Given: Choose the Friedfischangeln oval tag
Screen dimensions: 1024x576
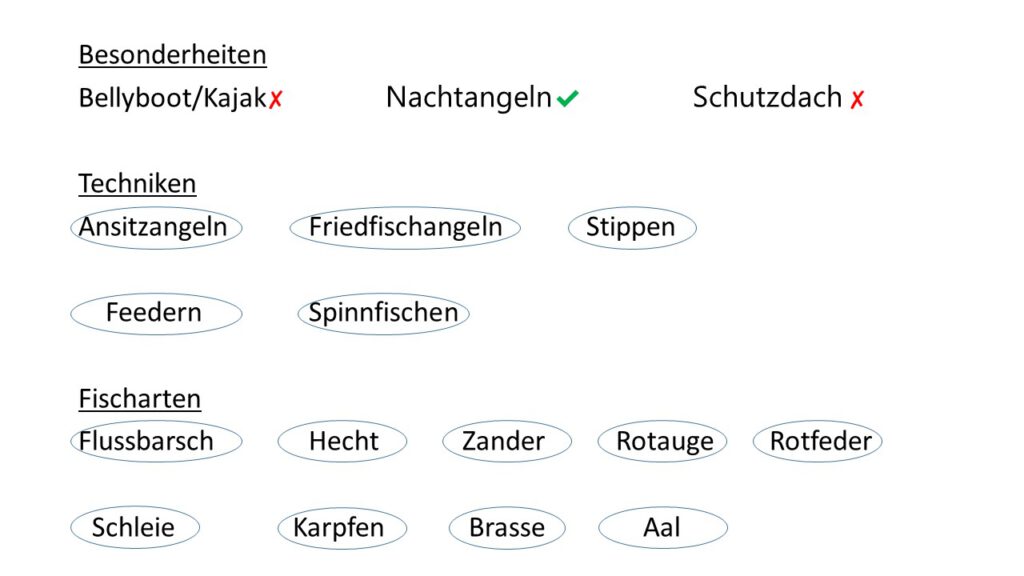Looking at the screenshot, I should 405,227.
